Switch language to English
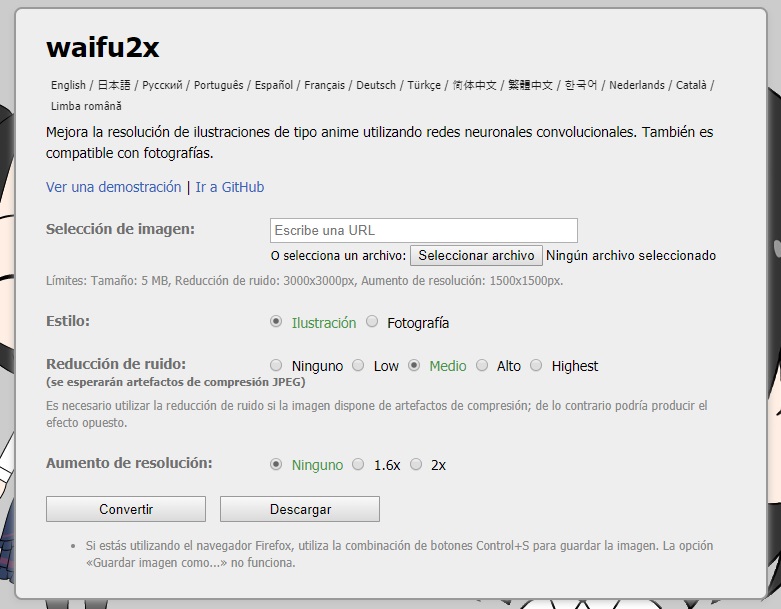 pyautogui.click(x=68, y=85)
